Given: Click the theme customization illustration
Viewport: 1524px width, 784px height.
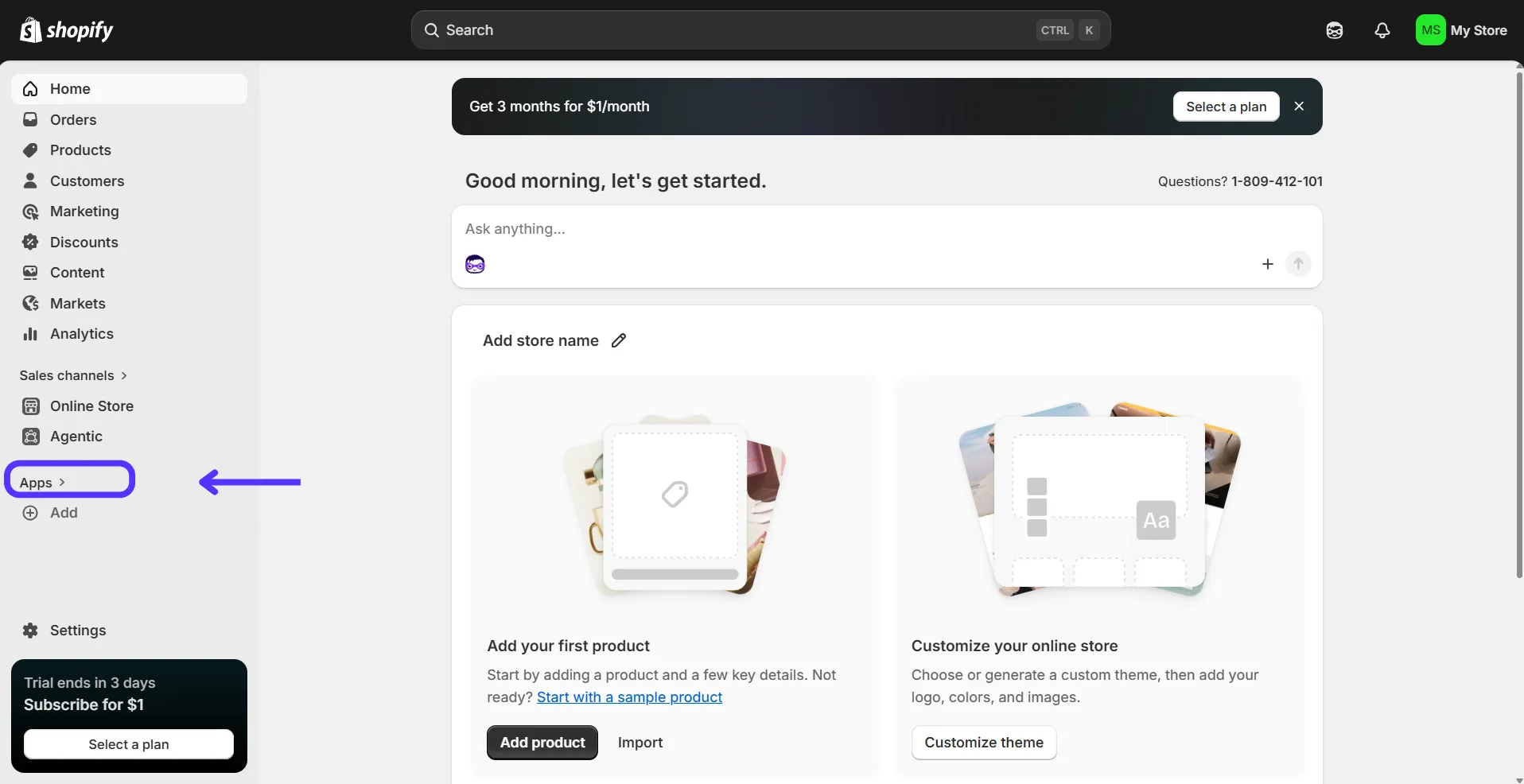Looking at the screenshot, I should 1099,499.
